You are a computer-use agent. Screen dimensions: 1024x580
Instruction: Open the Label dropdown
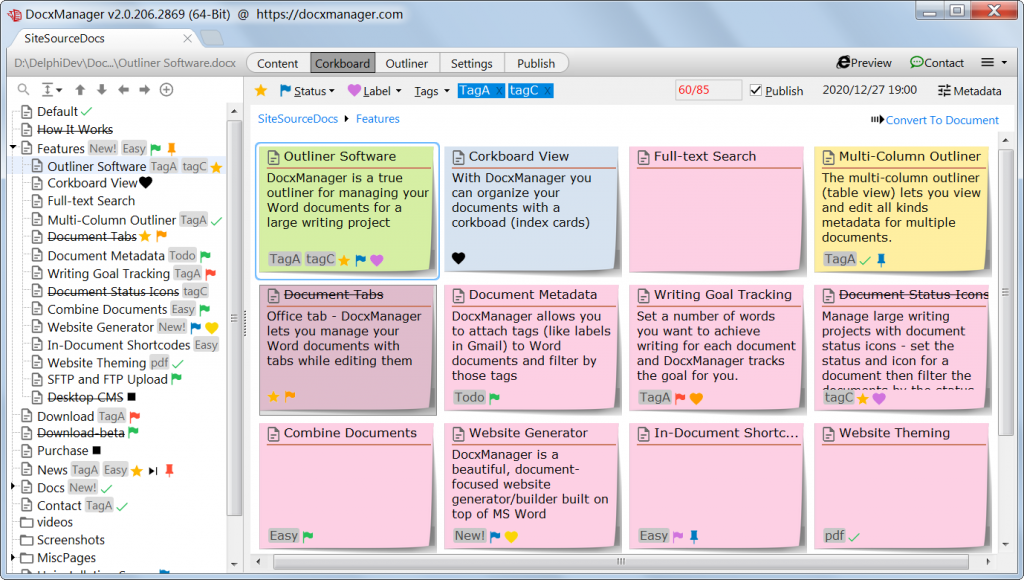375,91
